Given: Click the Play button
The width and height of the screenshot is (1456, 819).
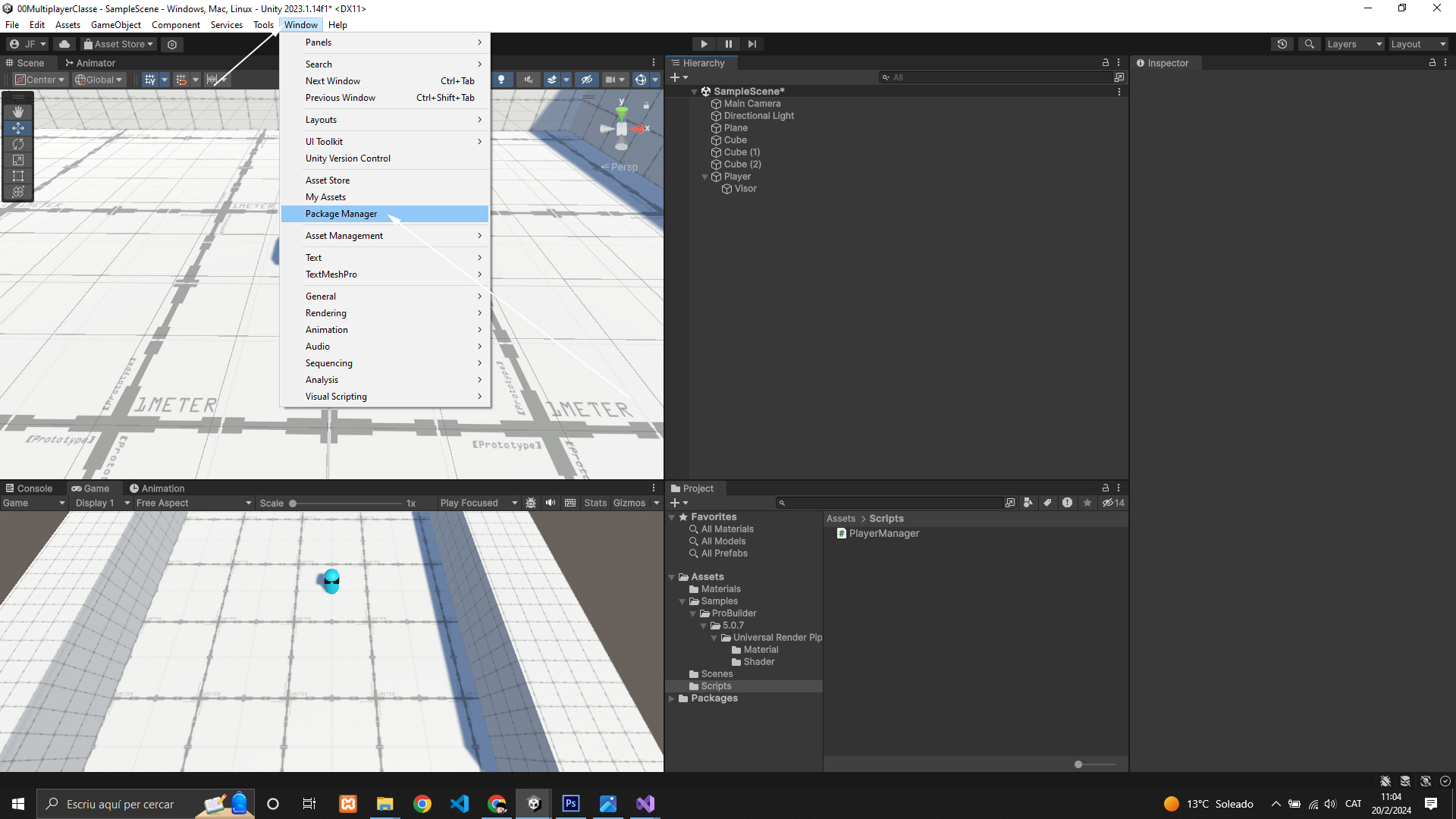Looking at the screenshot, I should (x=704, y=44).
